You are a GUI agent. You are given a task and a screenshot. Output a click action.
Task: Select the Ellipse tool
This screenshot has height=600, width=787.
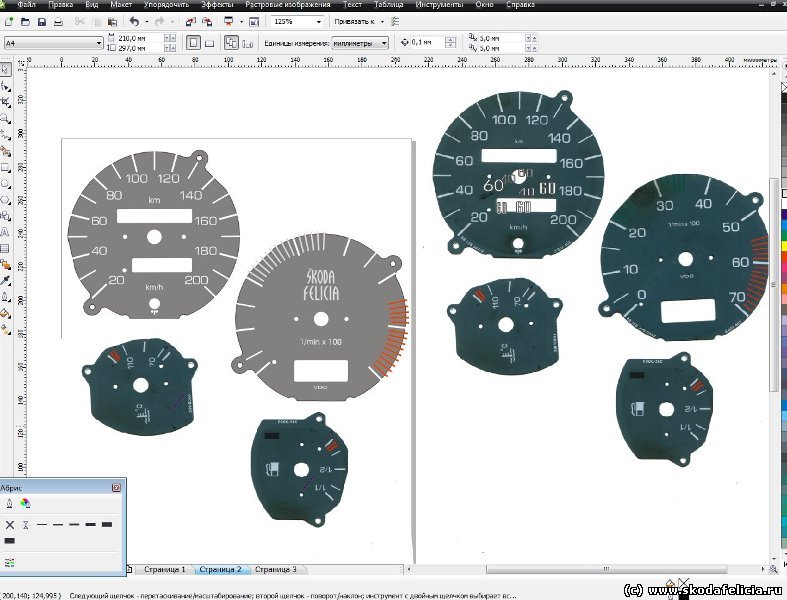(5, 184)
